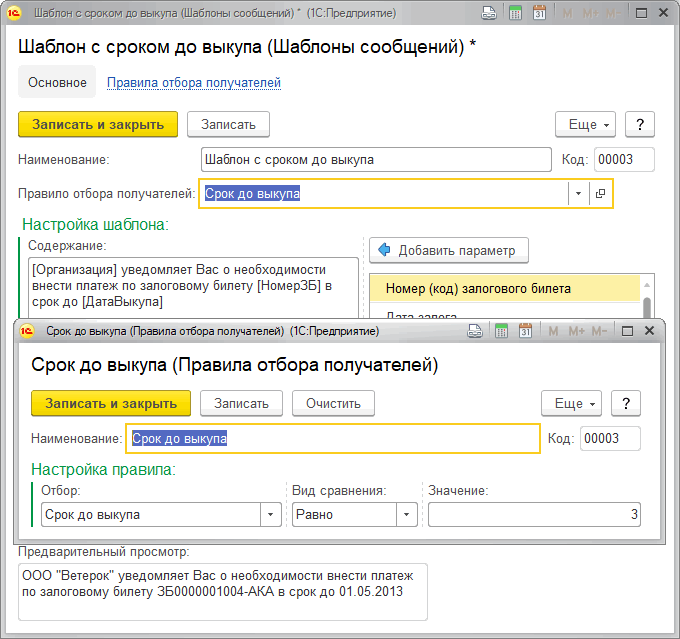Open the Еще menu in the dialog
680x639 pixels.
571,403
